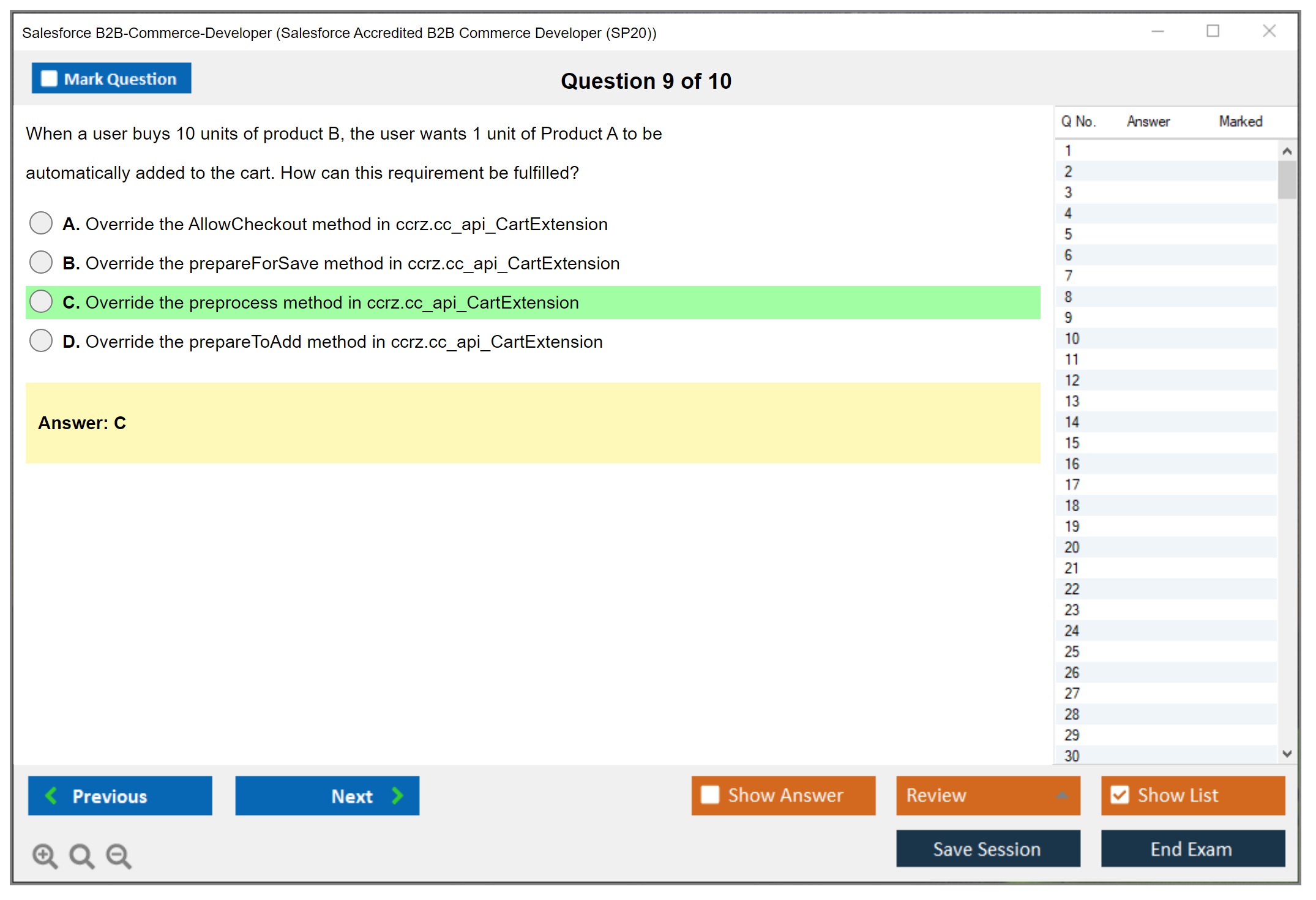The height and width of the screenshot is (900, 1316).
Task: Uncheck the Show List checkbox
Action: [x=1120, y=795]
